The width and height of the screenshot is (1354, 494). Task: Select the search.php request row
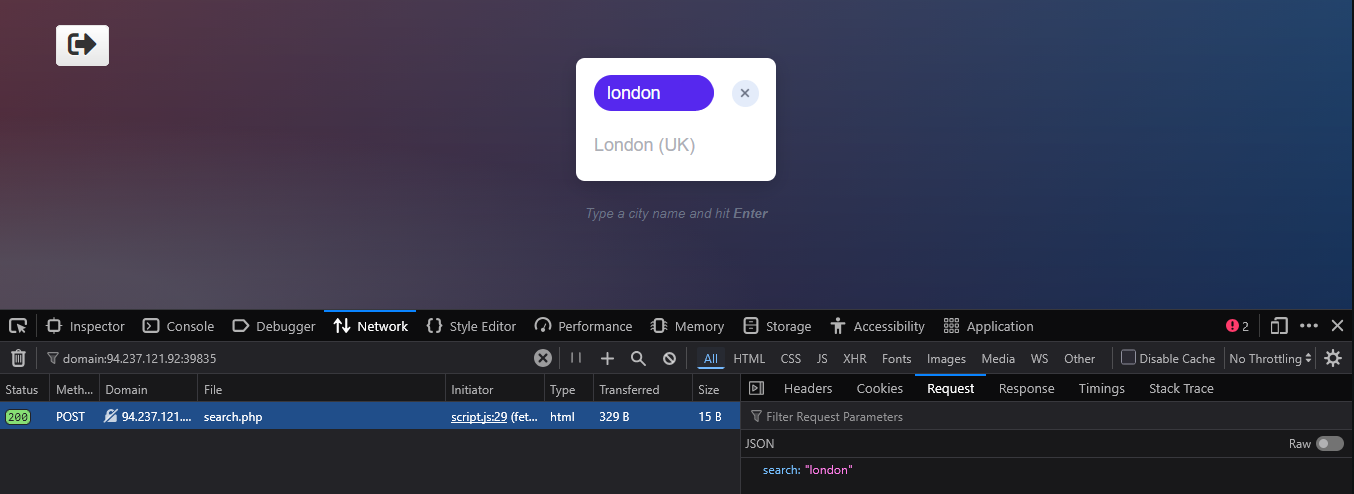click(x=370, y=416)
